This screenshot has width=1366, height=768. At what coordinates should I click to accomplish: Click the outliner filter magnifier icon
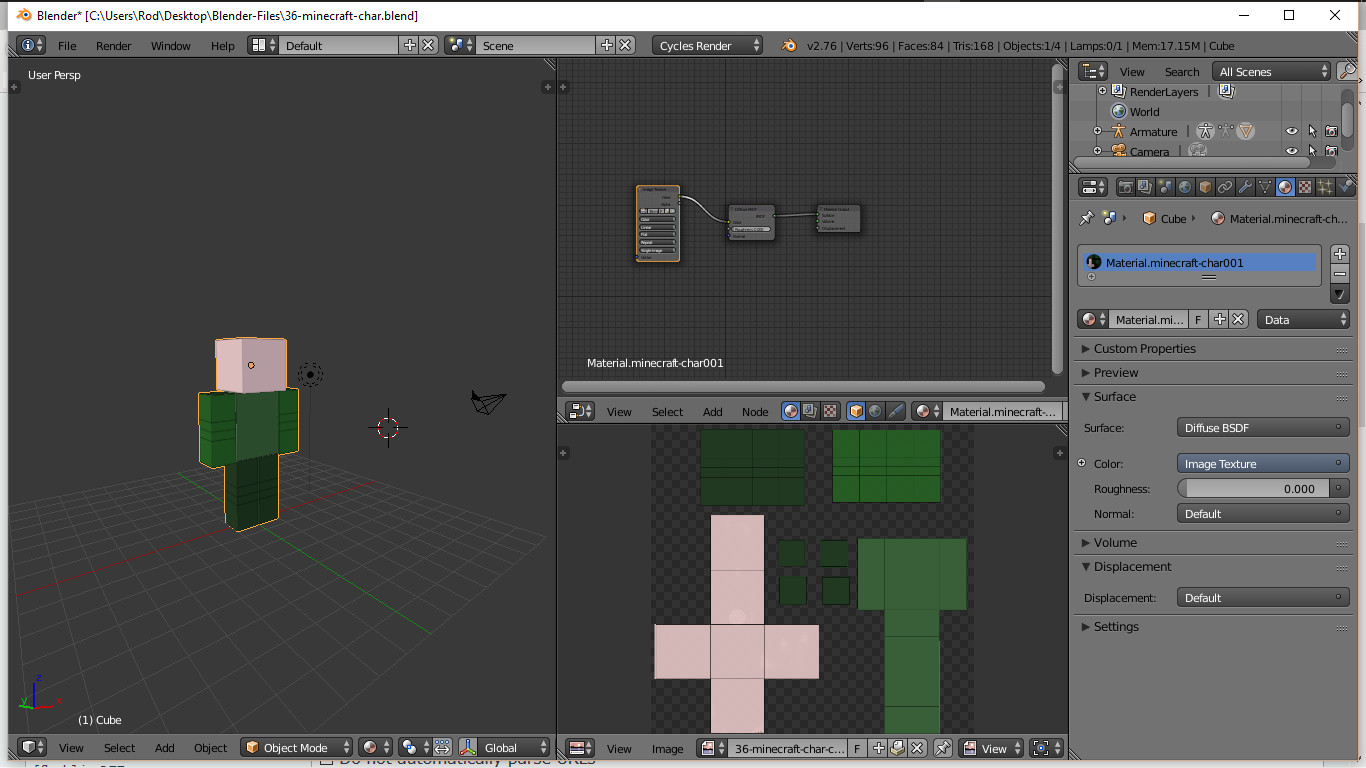[1347, 72]
